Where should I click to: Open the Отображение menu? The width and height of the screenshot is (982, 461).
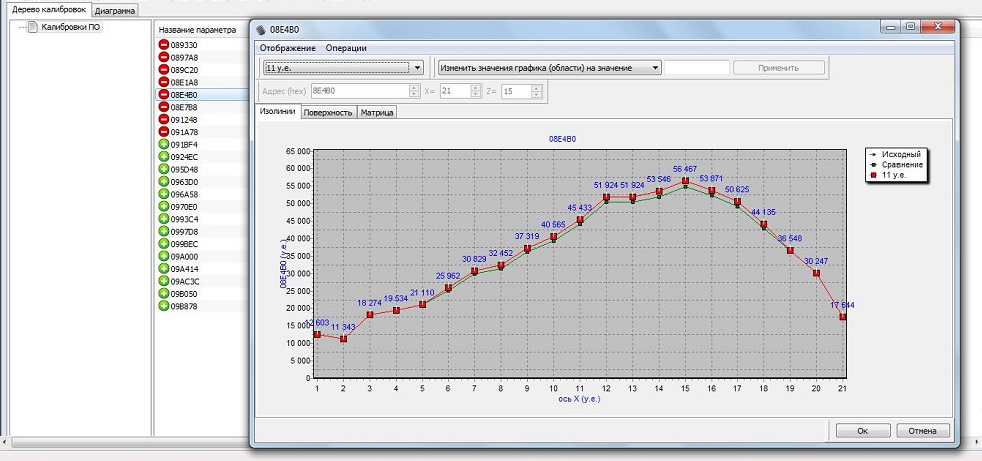tap(287, 48)
